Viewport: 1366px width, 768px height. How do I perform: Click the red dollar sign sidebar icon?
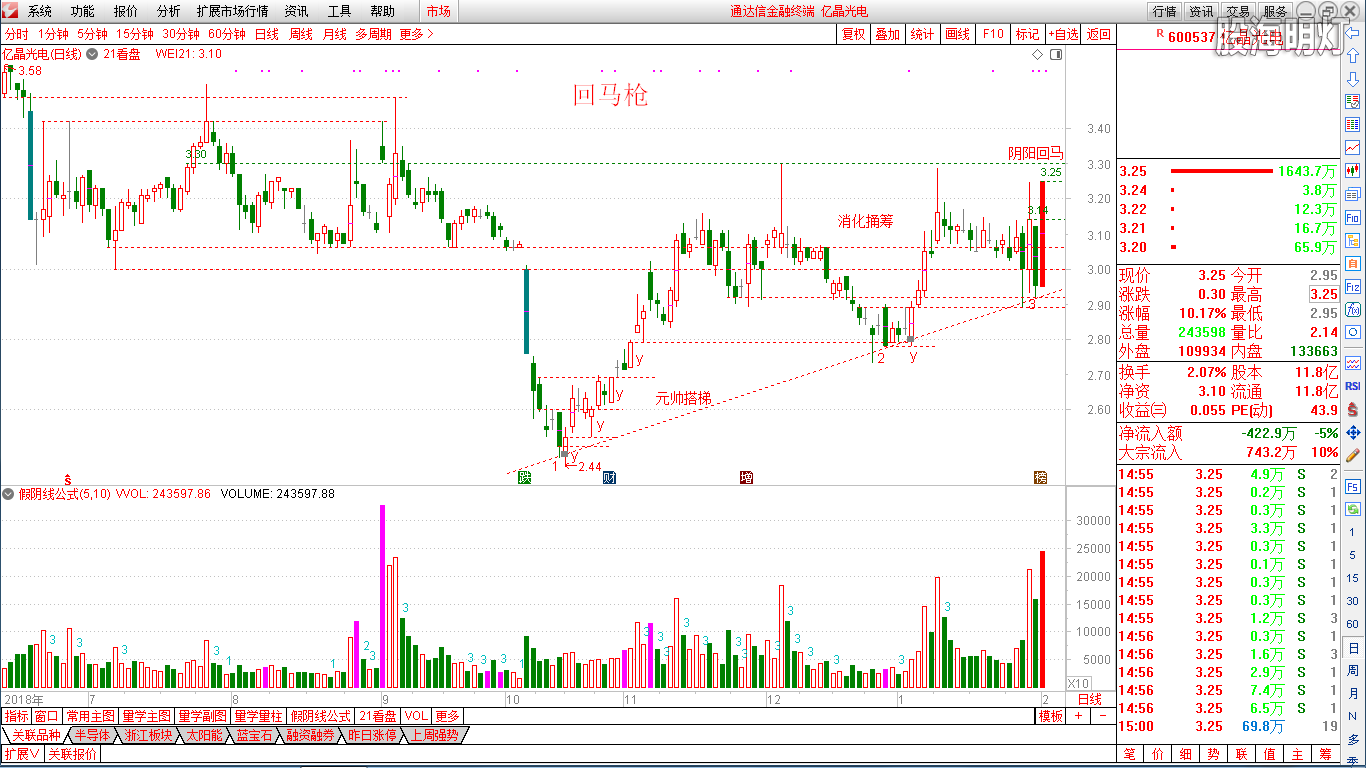point(1353,409)
